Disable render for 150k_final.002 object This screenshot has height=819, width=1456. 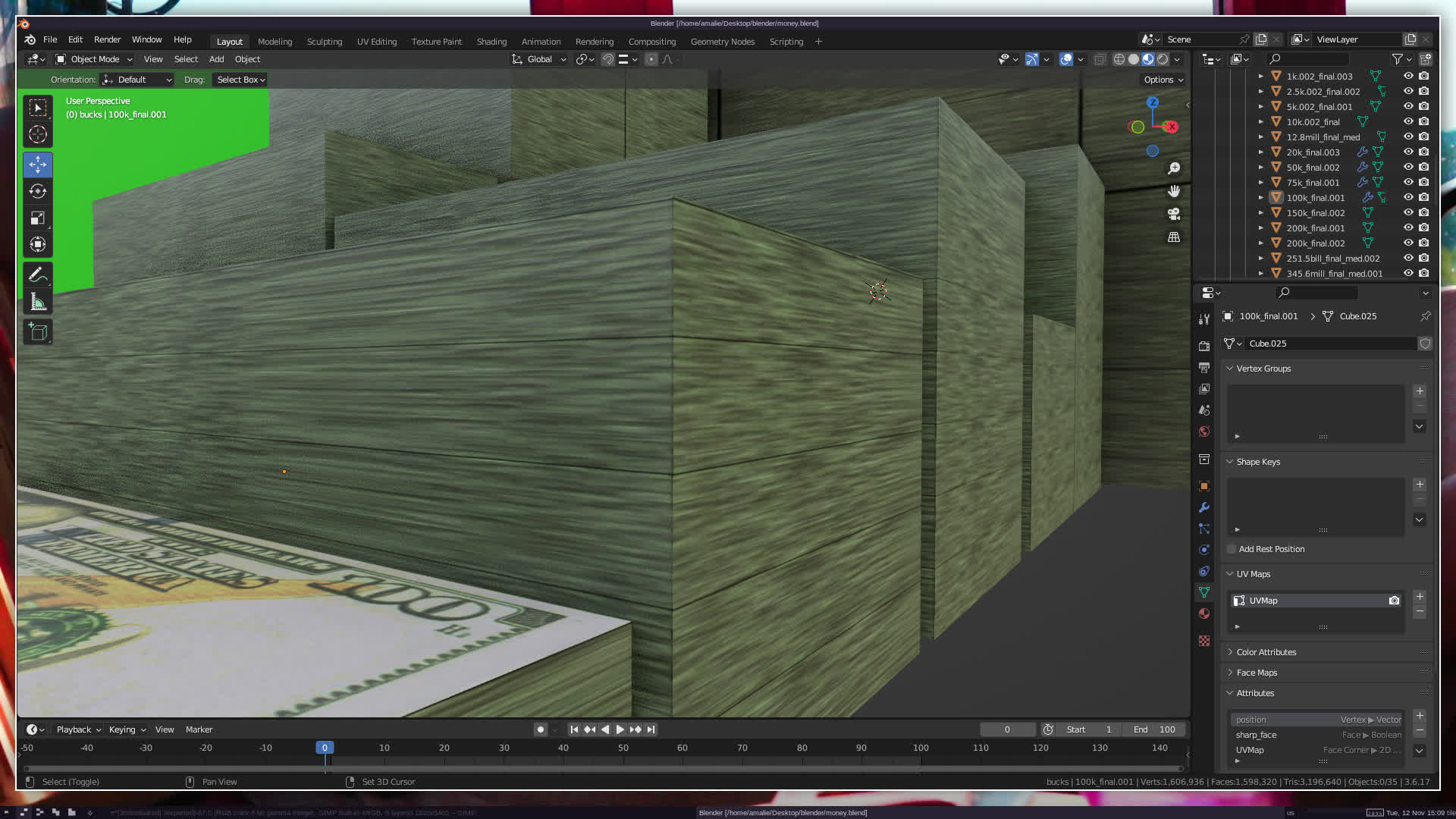[1424, 212]
